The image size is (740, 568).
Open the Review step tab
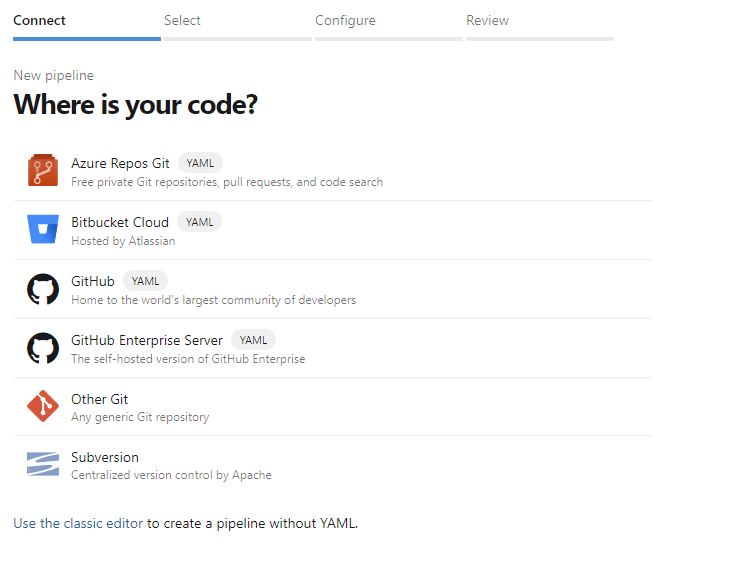pyautogui.click(x=540, y=26)
